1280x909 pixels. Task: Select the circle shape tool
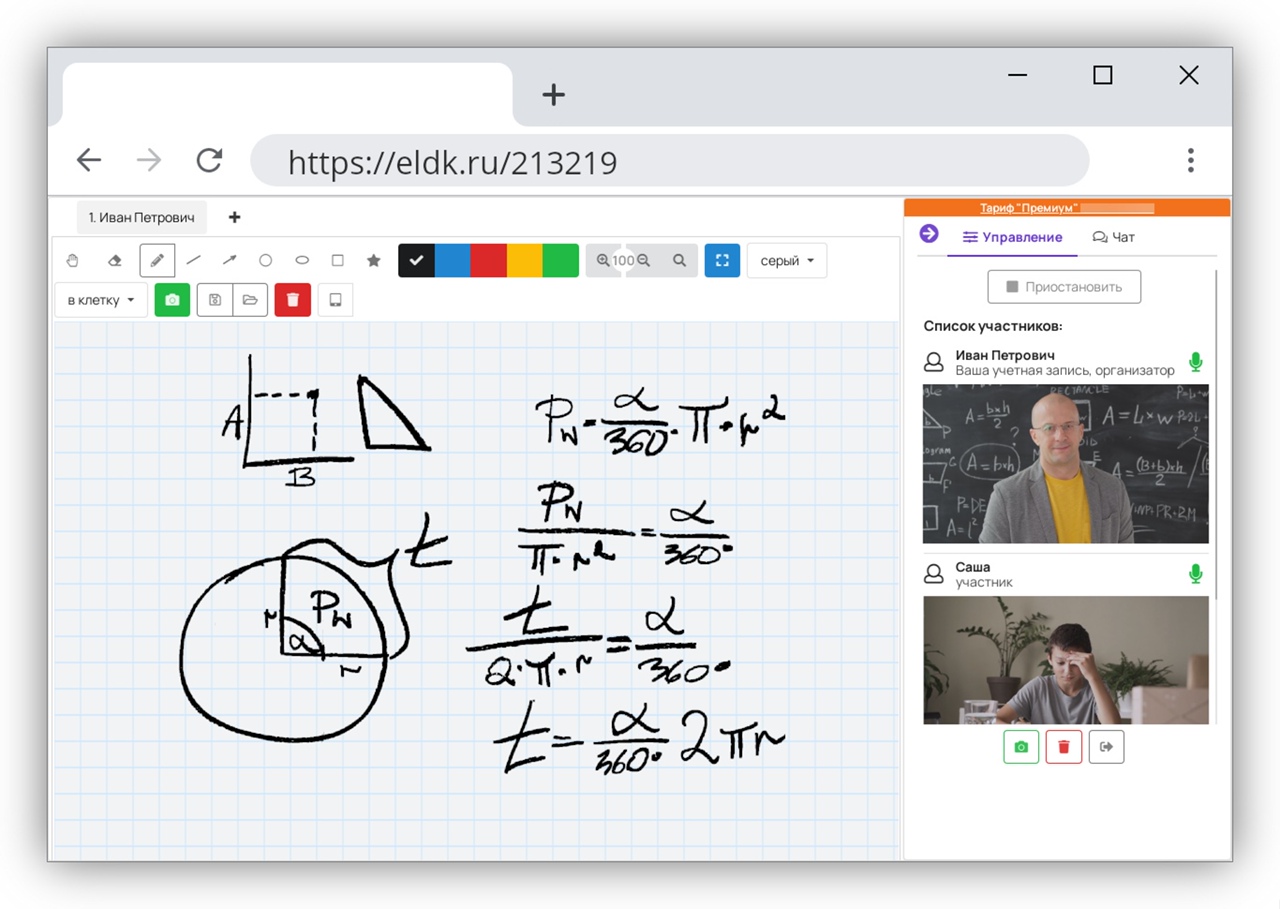[265, 260]
